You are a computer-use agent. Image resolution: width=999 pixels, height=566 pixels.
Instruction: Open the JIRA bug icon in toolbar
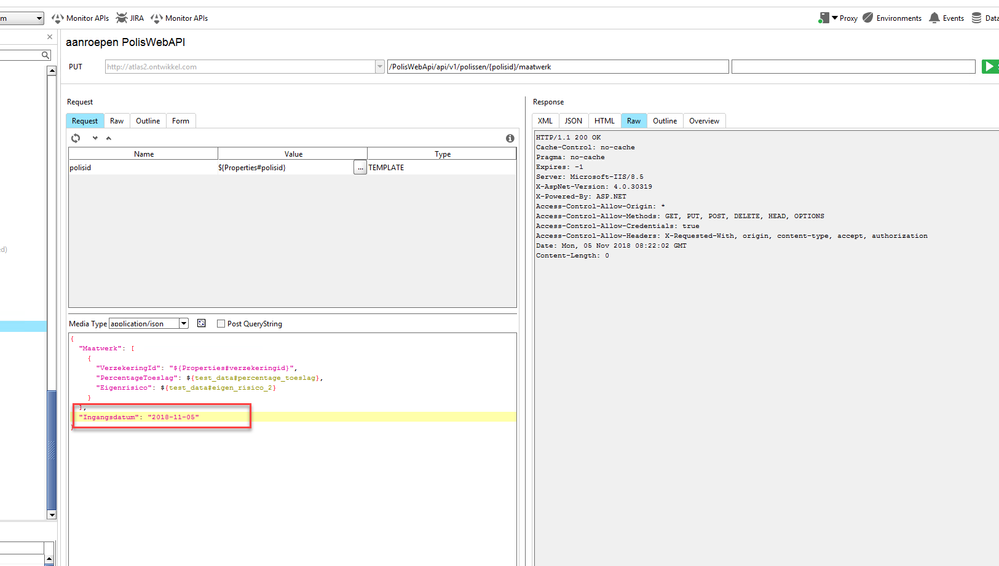(121, 18)
